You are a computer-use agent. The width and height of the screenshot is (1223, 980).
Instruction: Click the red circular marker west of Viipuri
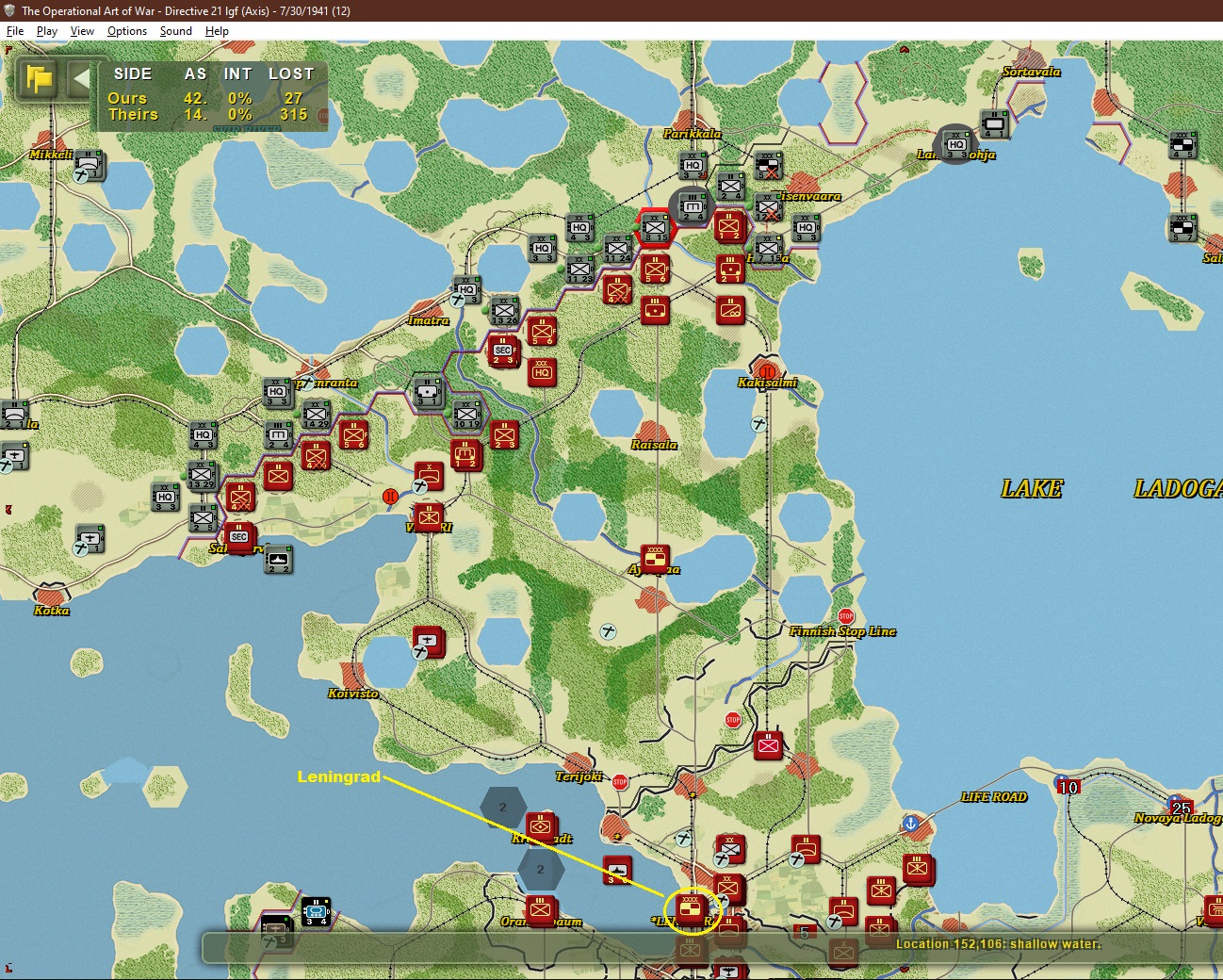point(390,497)
